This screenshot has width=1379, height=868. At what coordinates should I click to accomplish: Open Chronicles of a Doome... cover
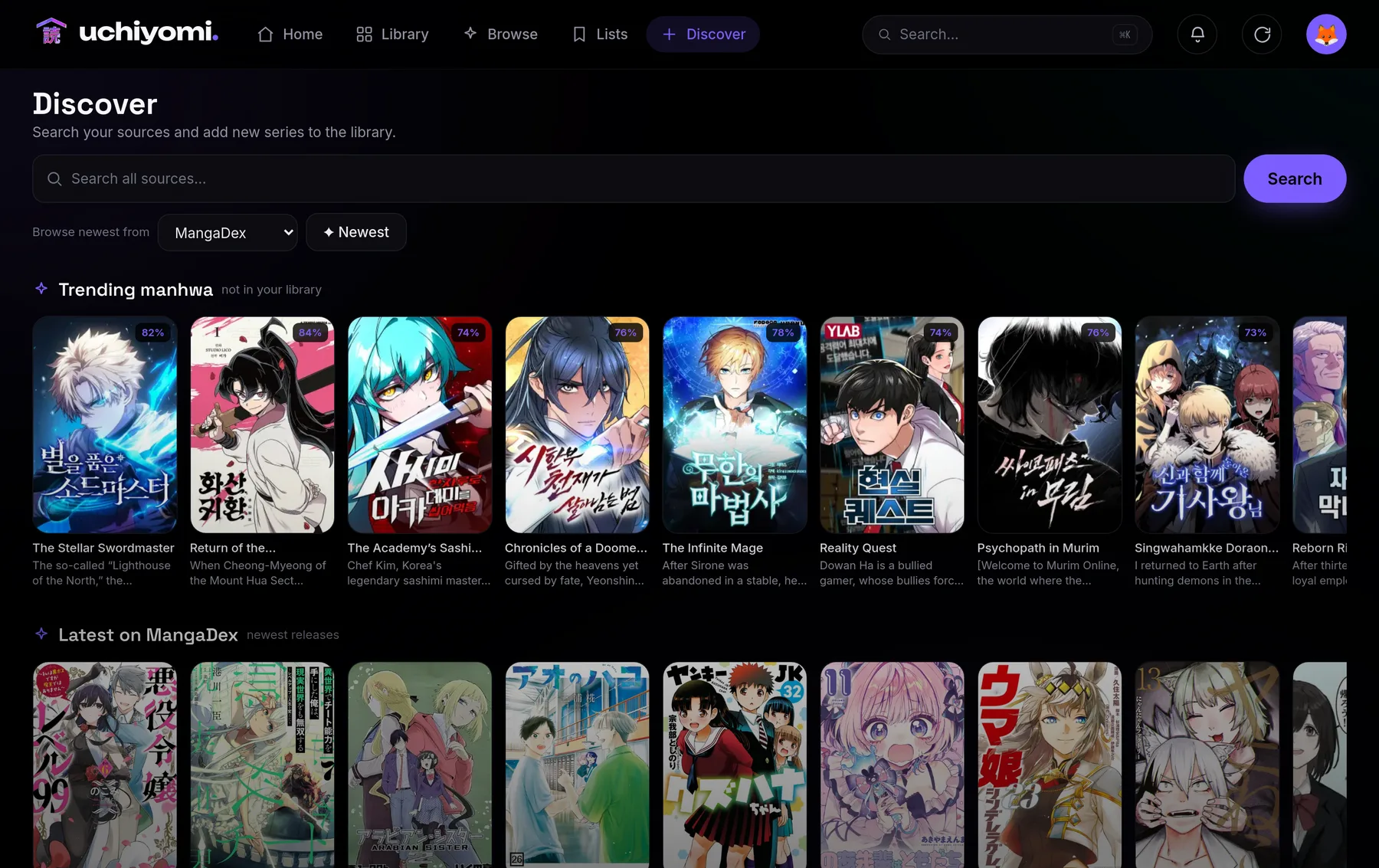click(577, 425)
